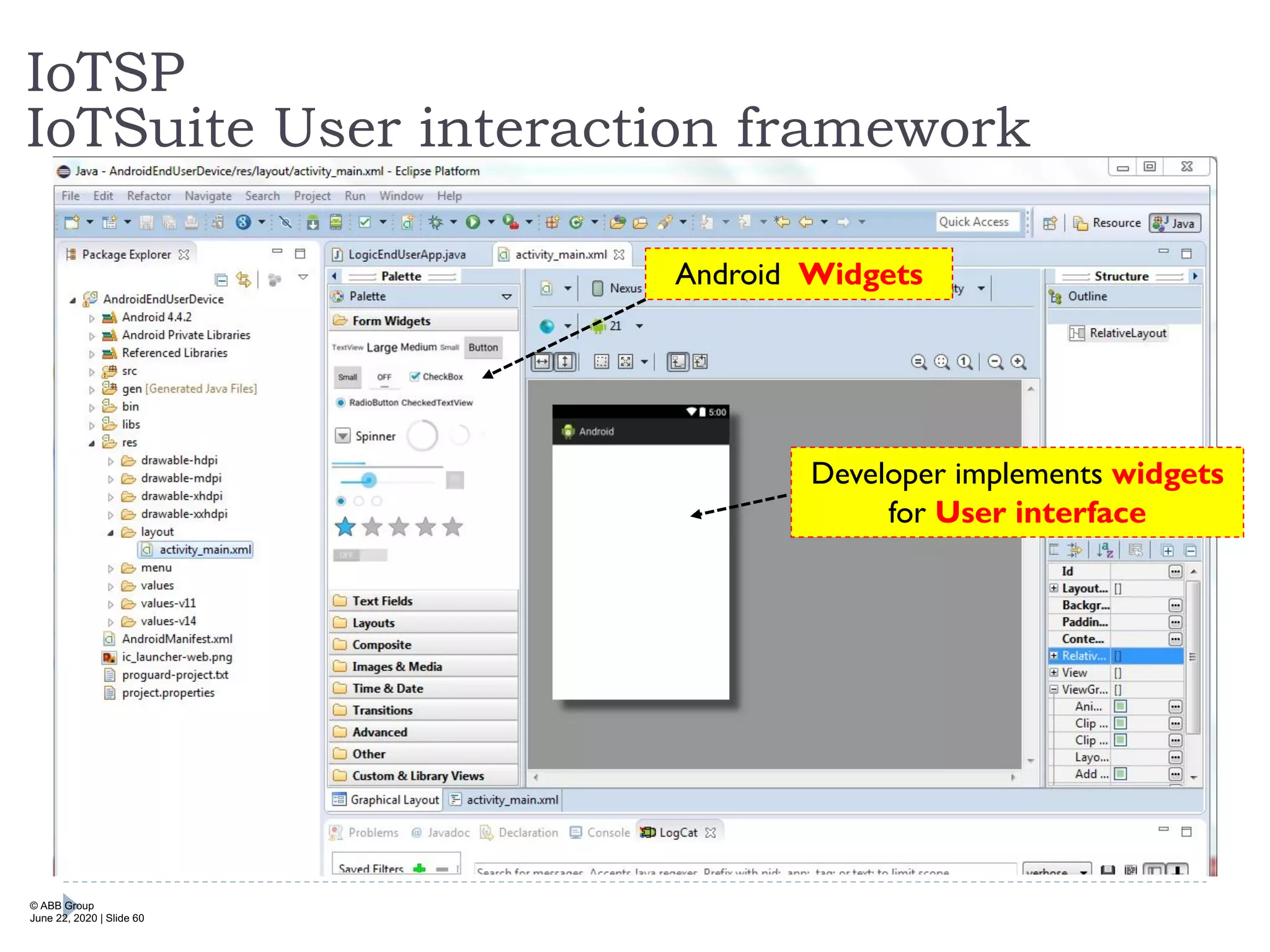This screenshot has height=952, width=1270.
Task: Zoom in the layout canvas
Action: pos(1018,362)
